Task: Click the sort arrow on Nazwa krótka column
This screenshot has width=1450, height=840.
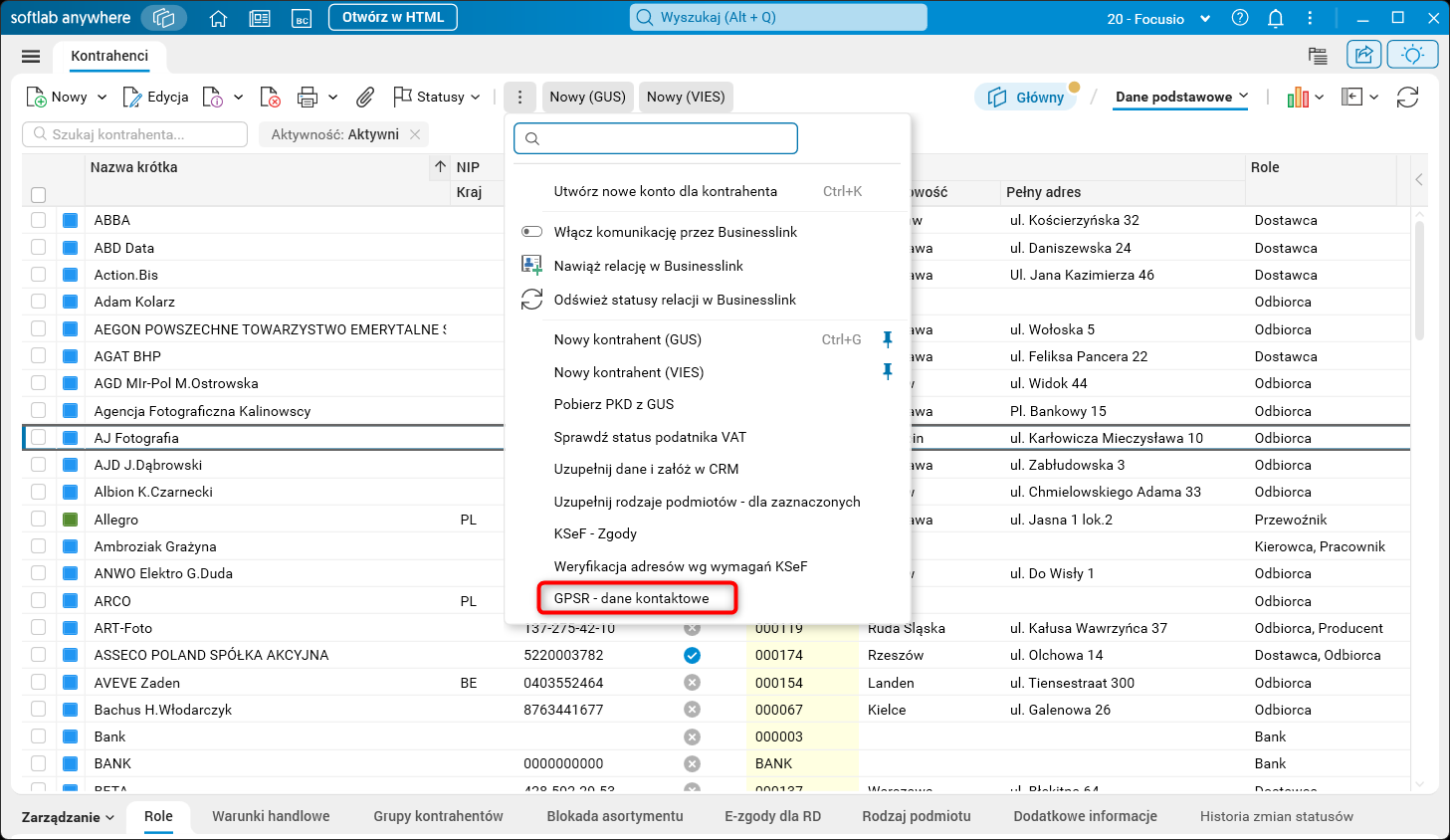Action: pyautogui.click(x=440, y=167)
